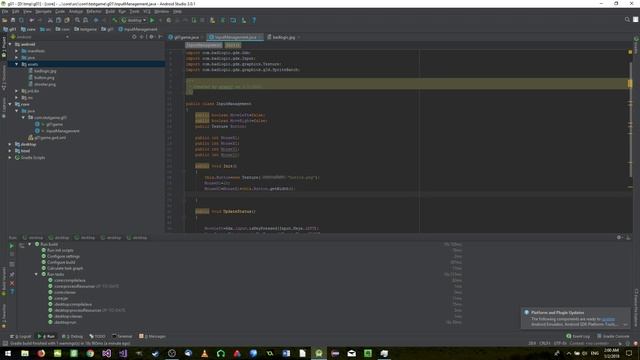
Task: Click the Copy icon in the toolbar
Action: coord(58,20)
